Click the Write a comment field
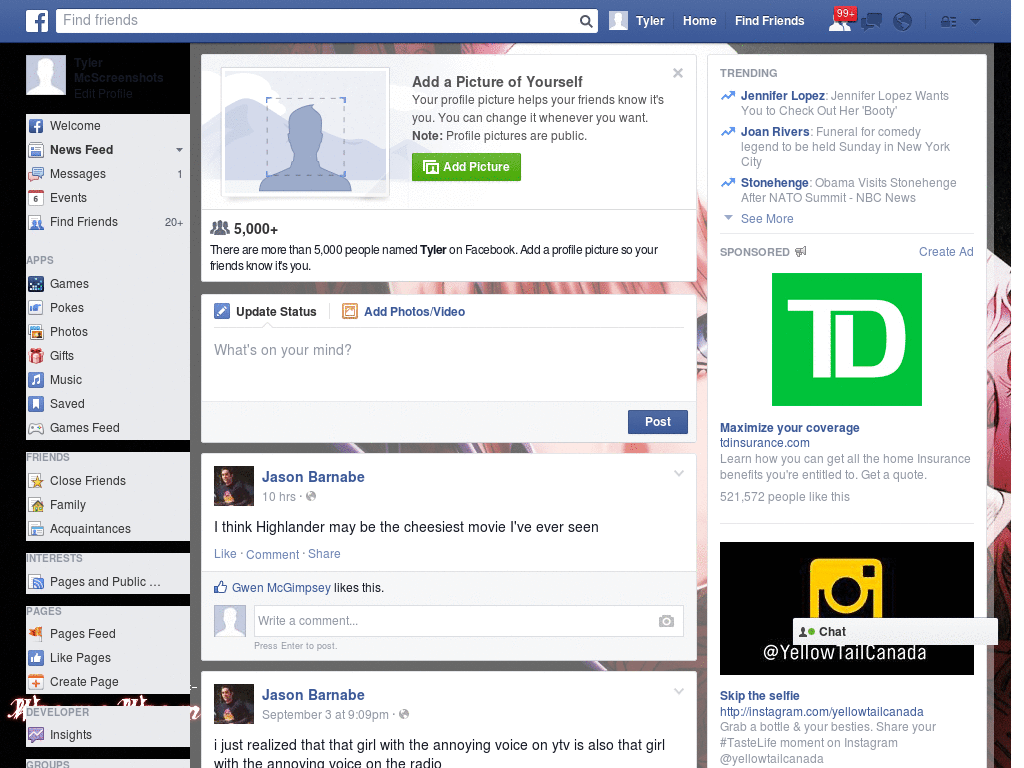Screen dimensions: 1024x768 pos(457,621)
